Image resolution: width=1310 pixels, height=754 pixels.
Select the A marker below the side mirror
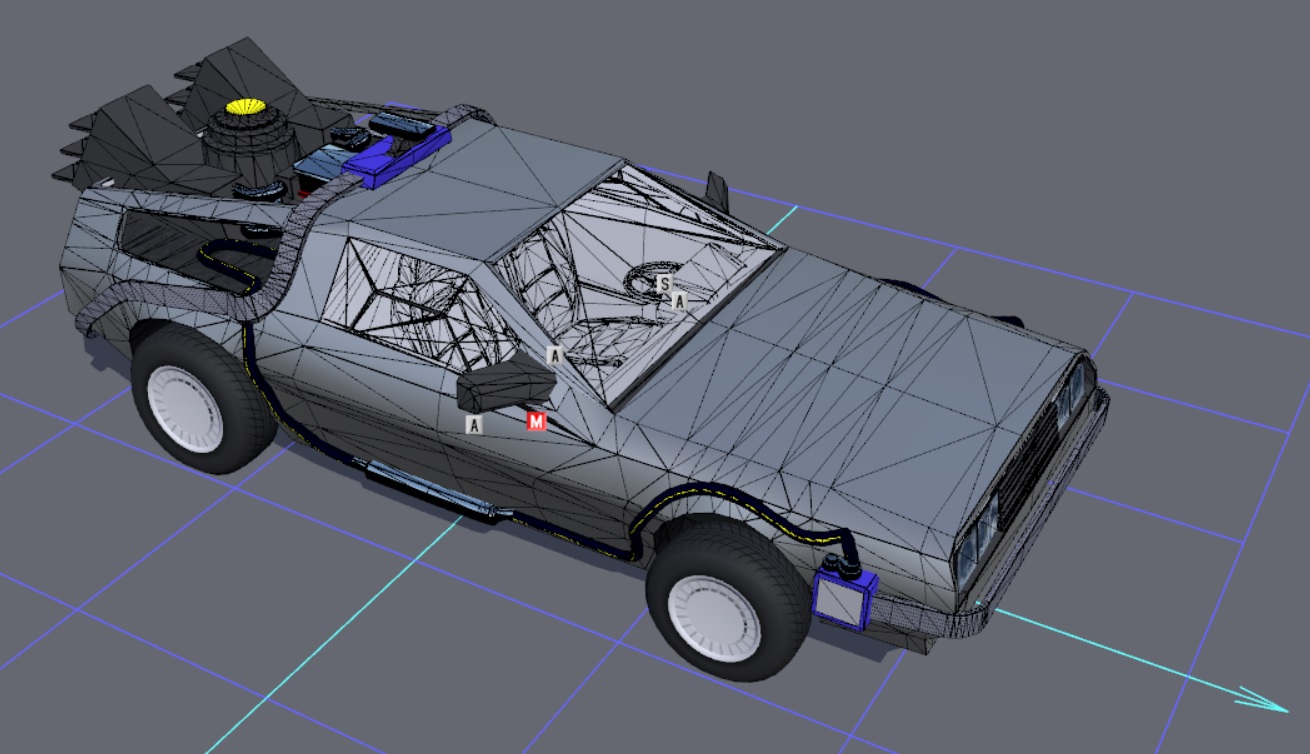click(475, 425)
